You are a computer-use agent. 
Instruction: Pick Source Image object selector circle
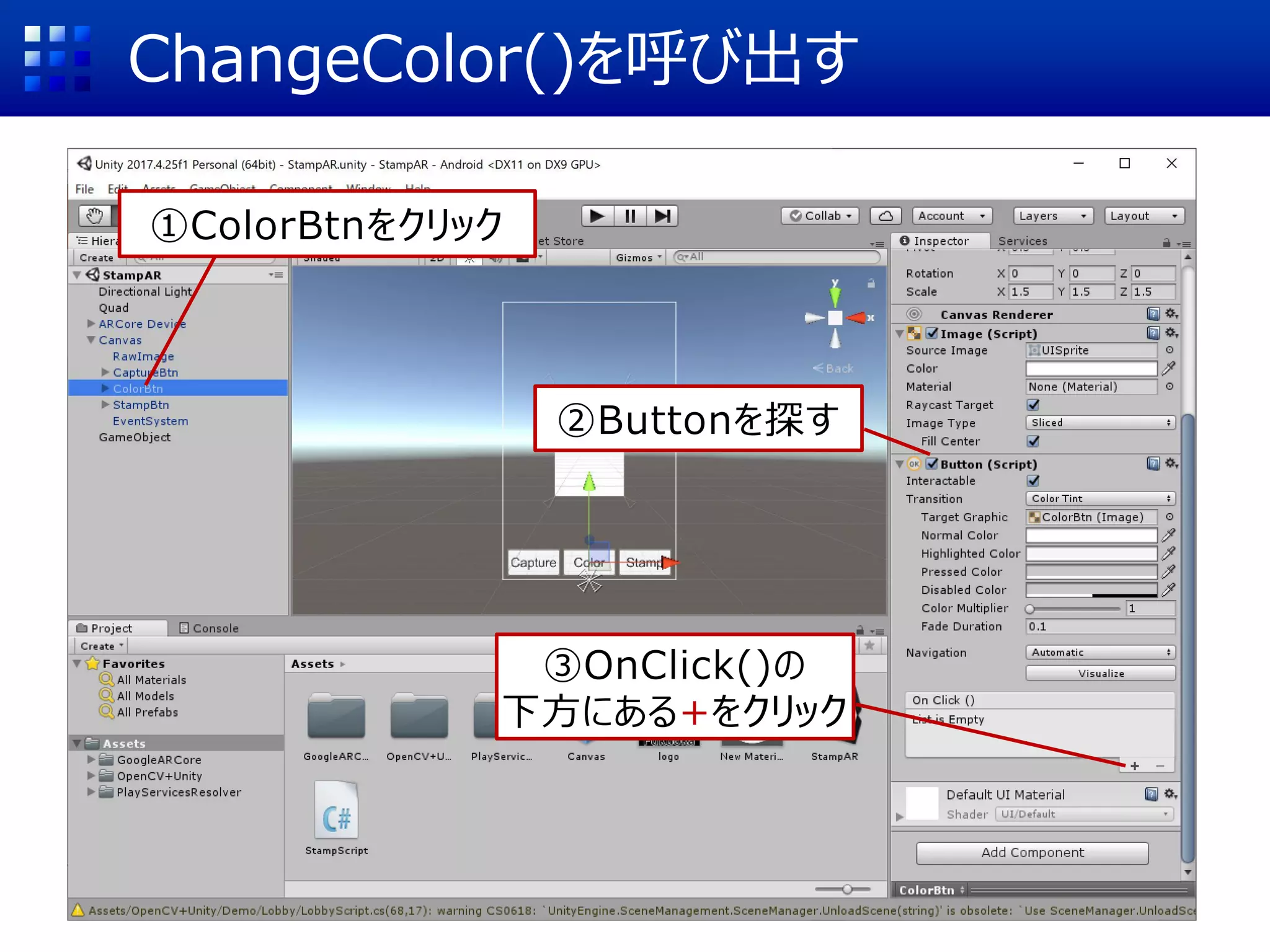(x=1169, y=350)
